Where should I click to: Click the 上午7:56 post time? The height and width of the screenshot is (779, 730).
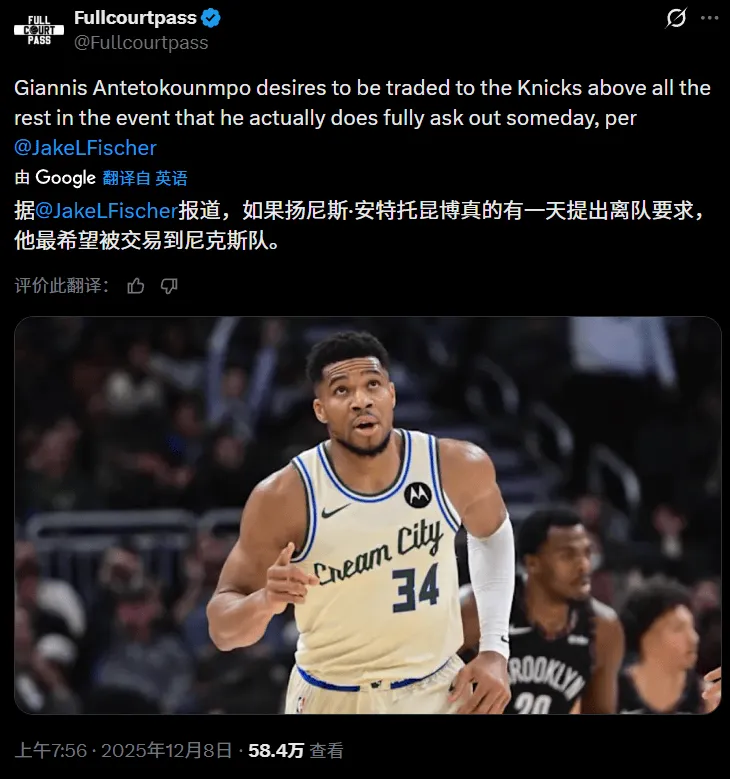click(x=51, y=750)
